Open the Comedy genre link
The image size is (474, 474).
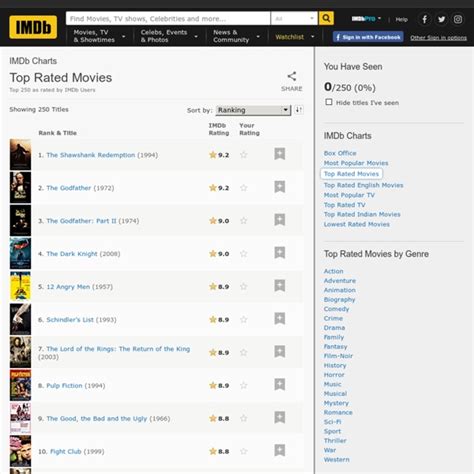[336, 309]
